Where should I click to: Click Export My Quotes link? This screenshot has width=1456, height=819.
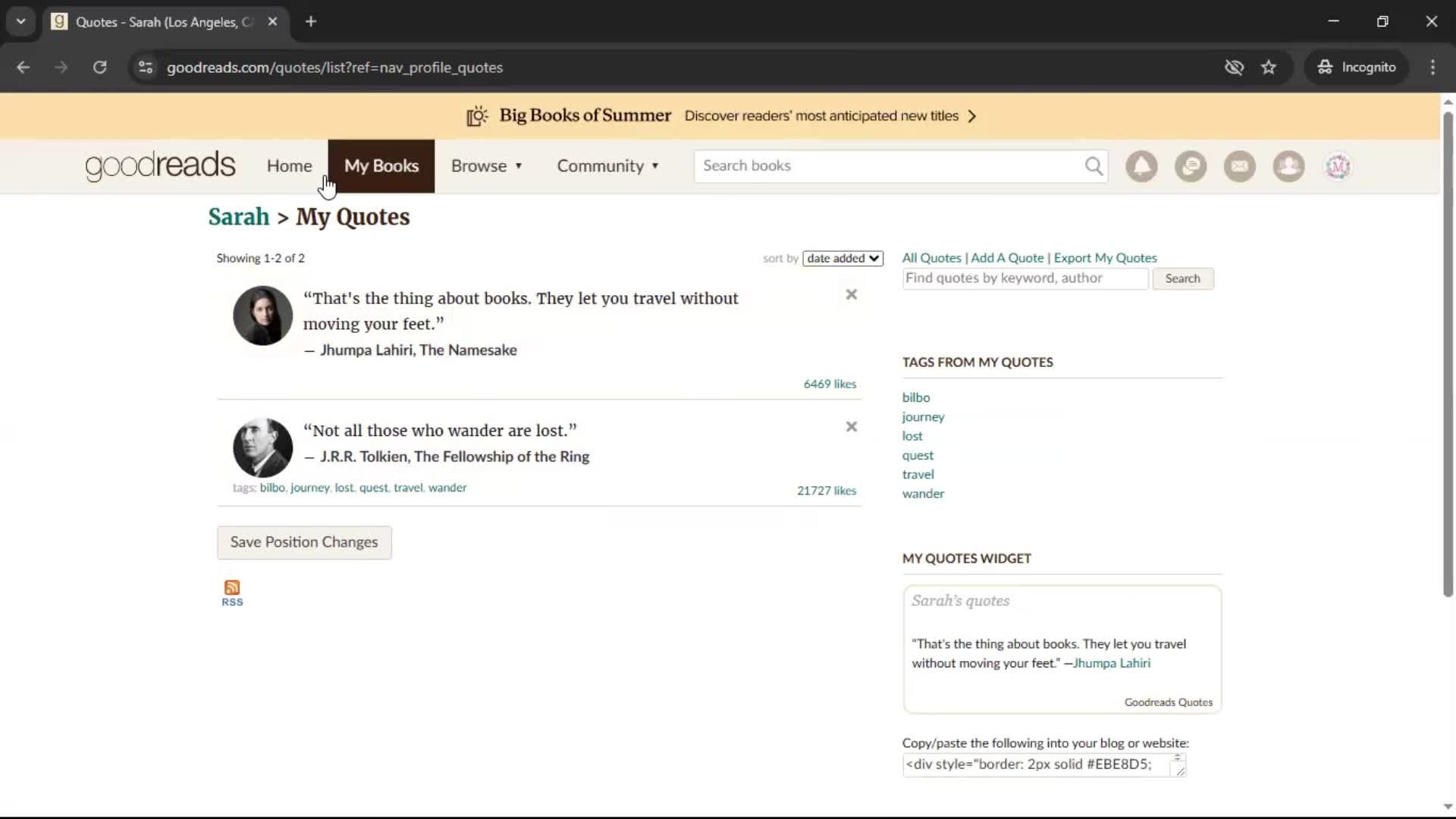point(1105,258)
